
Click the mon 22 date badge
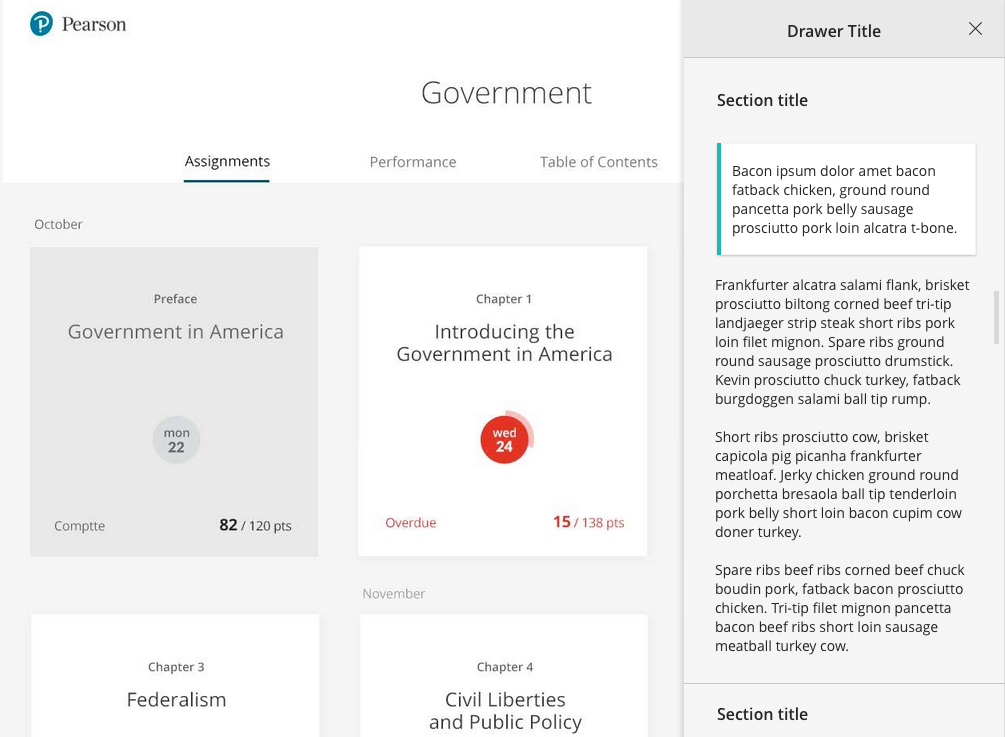point(176,440)
